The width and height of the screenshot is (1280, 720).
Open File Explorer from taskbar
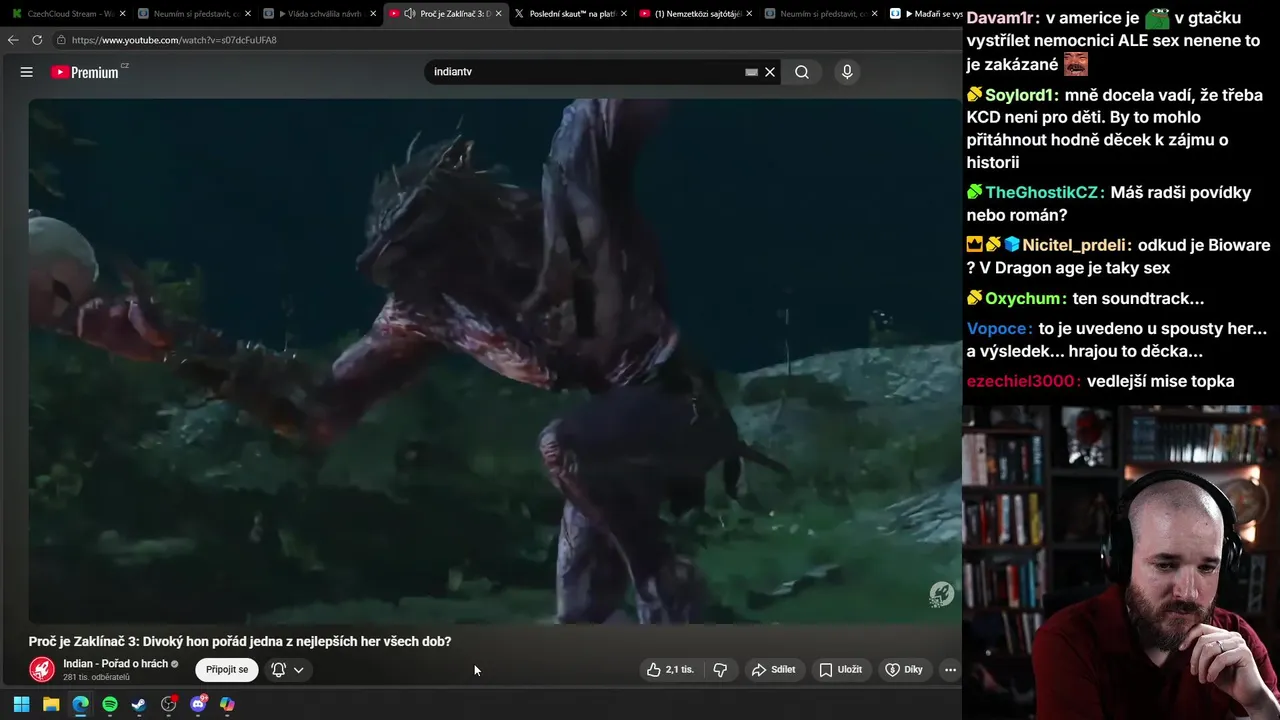pos(51,704)
